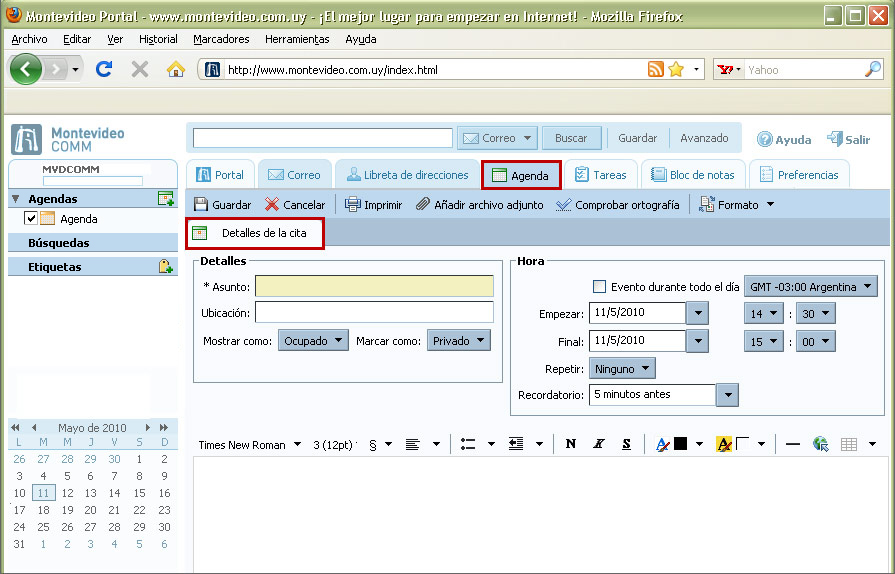895x574 pixels.
Task: Open the Repetir Ninguno dropdown
Action: tap(622, 369)
